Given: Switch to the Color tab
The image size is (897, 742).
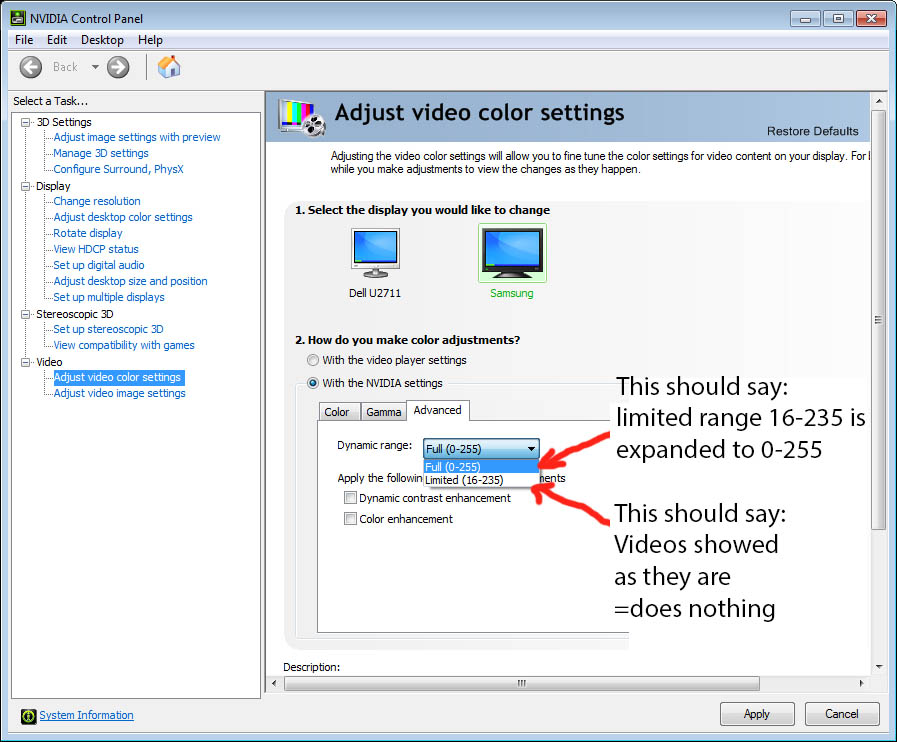Looking at the screenshot, I should (337, 412).
